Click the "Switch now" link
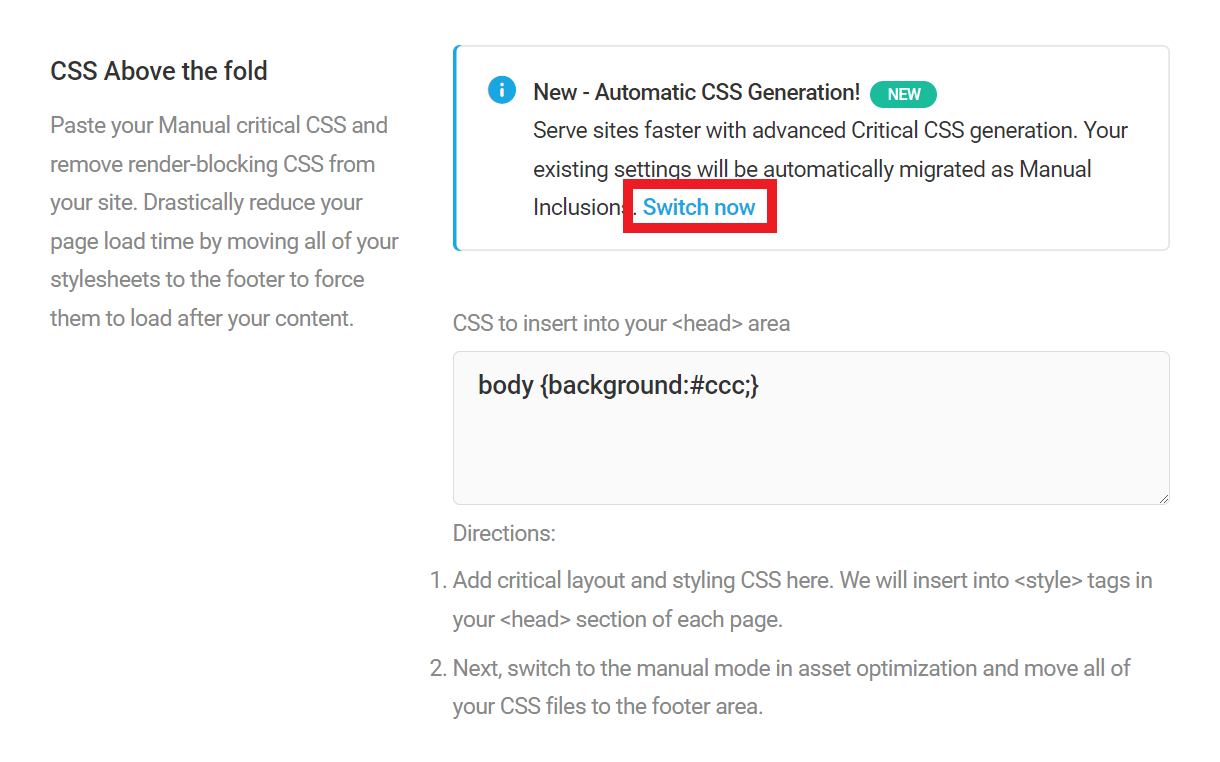This screenshot has width=1220, height=762. pyautogui.click(x=699, y=207)
